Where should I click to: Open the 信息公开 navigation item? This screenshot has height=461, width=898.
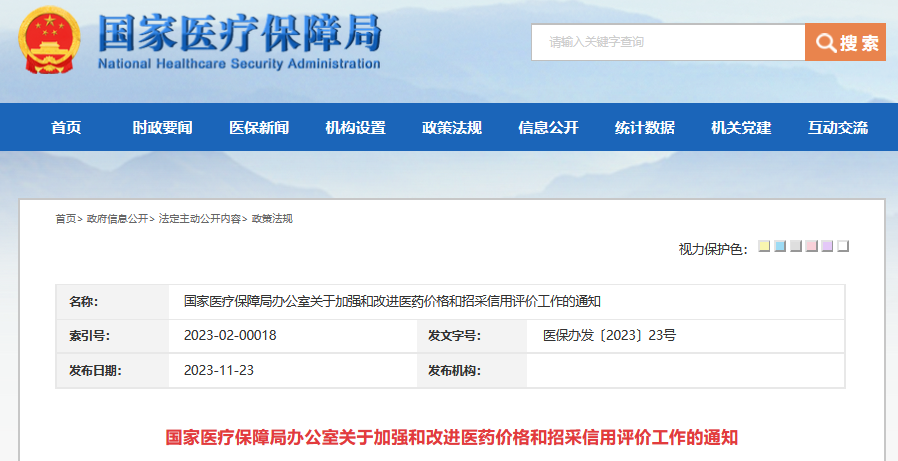tap(548, 127)
